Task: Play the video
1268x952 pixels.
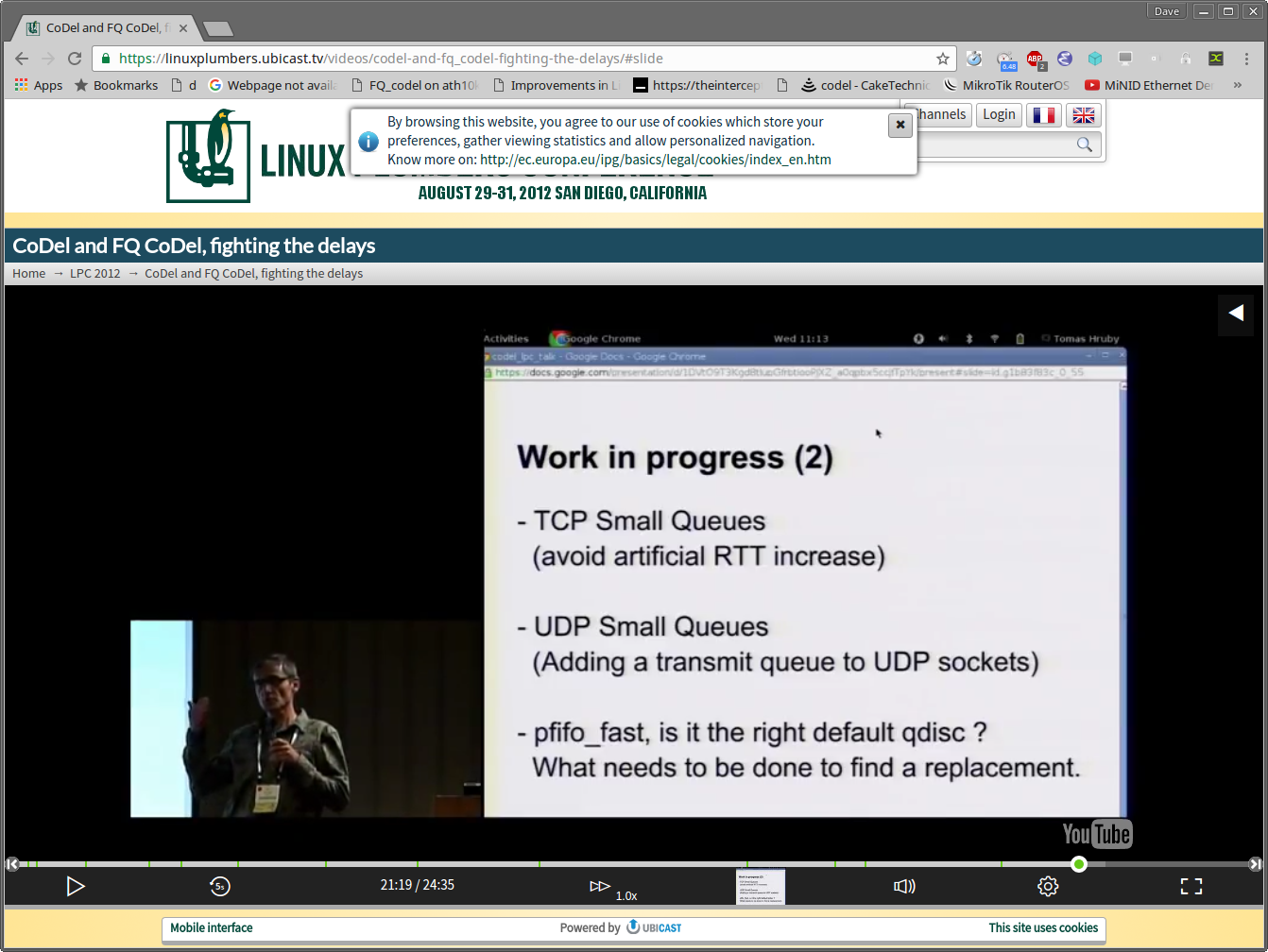Action: coord(76,886)
